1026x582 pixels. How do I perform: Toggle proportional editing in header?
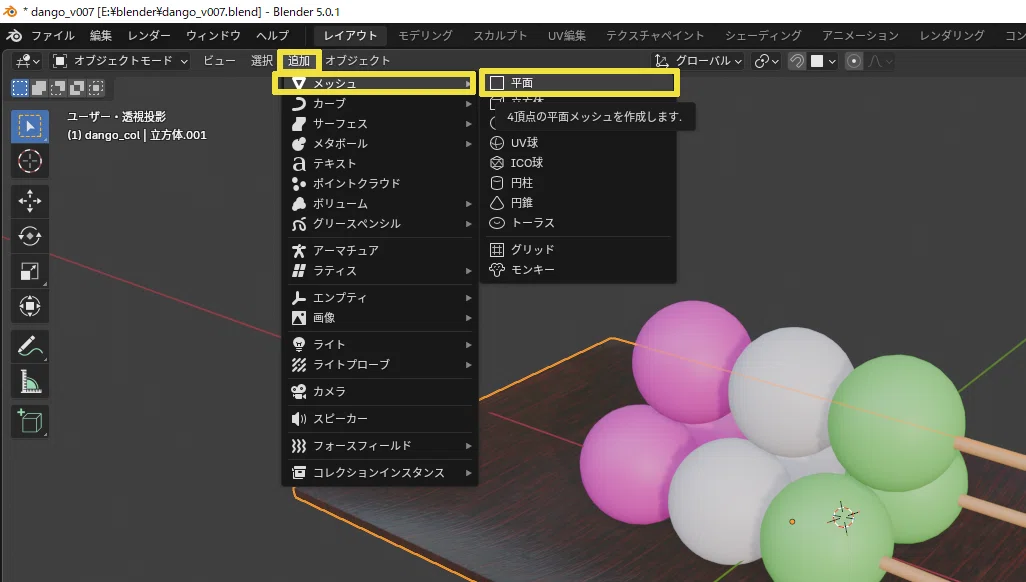(853, 61)
